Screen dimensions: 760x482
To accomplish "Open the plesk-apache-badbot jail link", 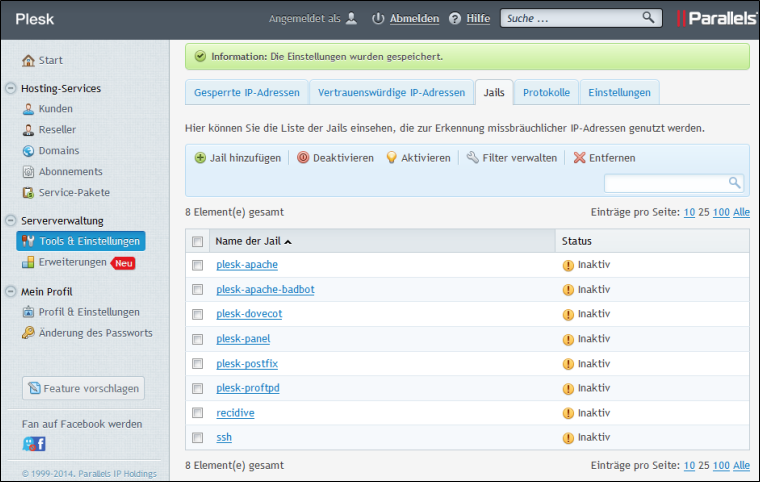I will tap(265, 289).
